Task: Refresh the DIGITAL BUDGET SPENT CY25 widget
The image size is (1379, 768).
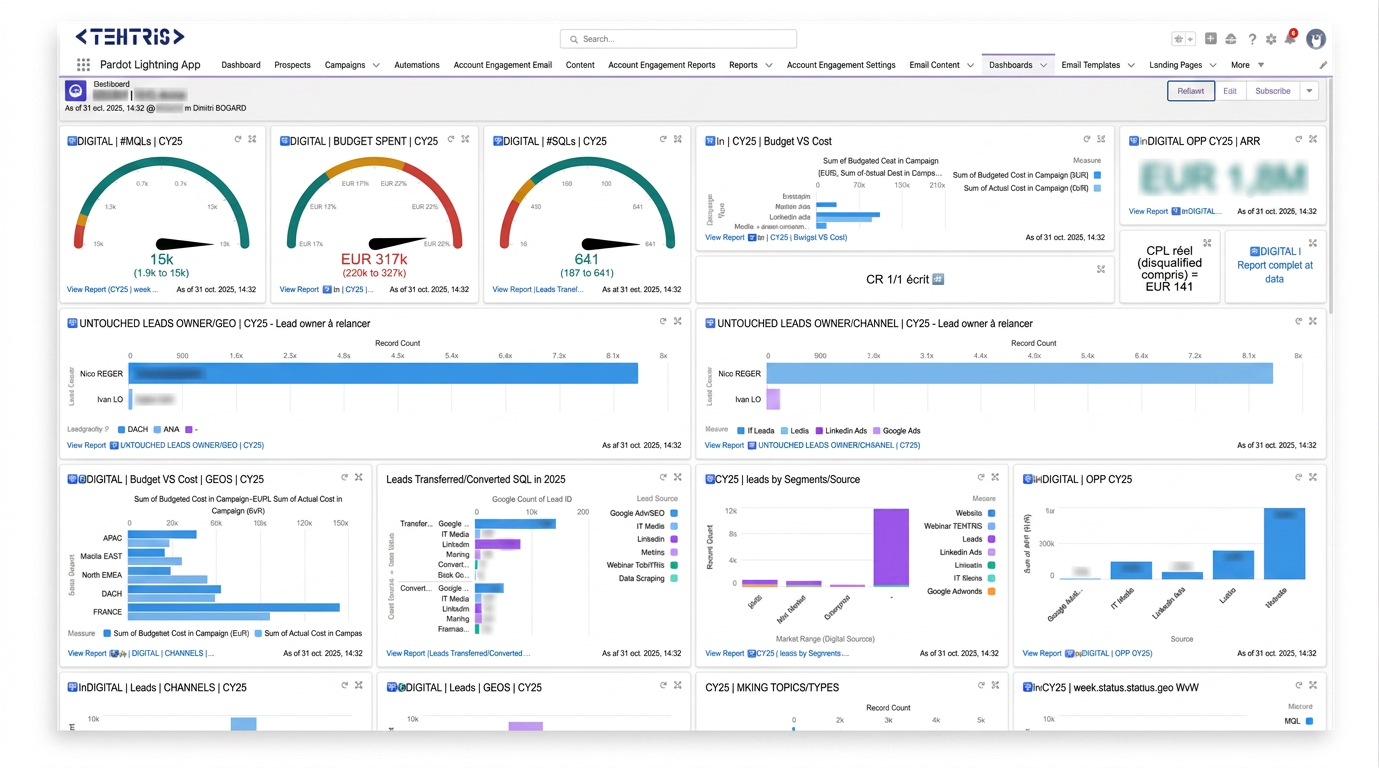Action: pos(451,140)
